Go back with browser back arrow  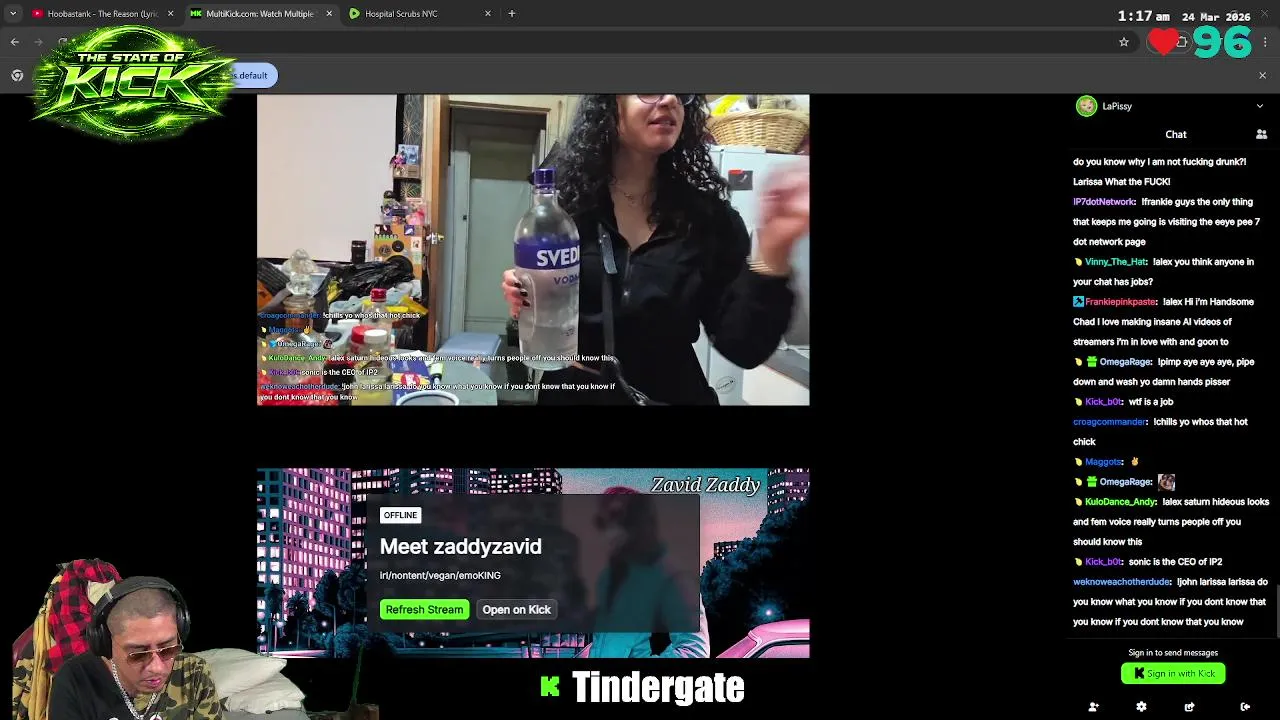(15, 42)
